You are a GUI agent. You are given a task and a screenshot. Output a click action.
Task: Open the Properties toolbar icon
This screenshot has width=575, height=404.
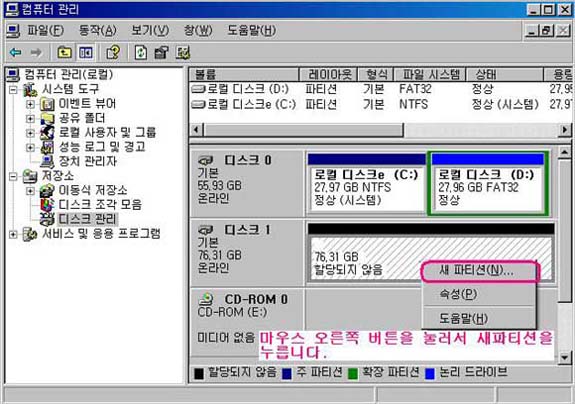coord(162,53)
